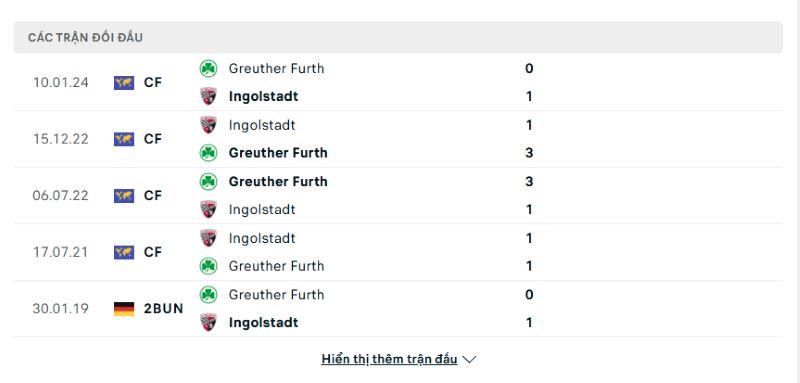Click Ingolstadt crest in 15.12.22 match
800x383 pixels.
208,125
